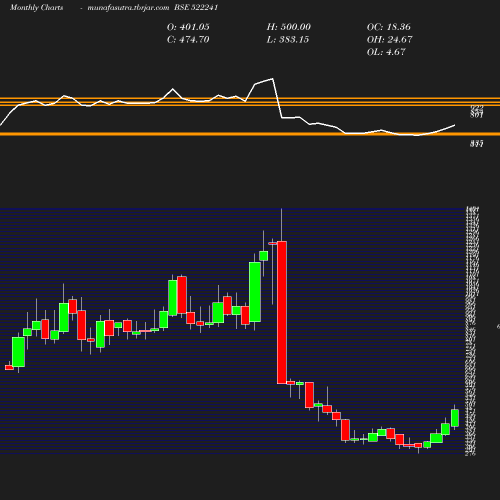Click the munafasutra.tbrjar.com site label
The width and height of the screenshot is (500, 500).
(x=128, y=7)
